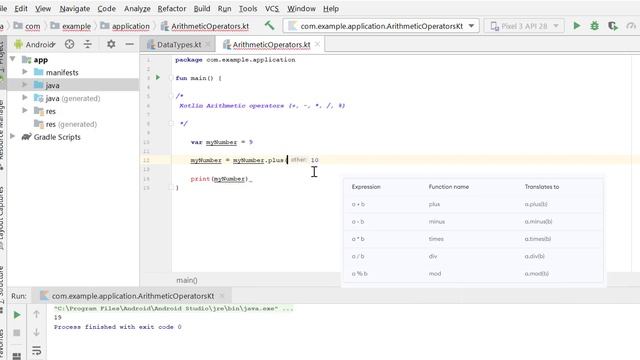The width and height of the screenshot is (640, 360).
Task: Click the gutter run arrow beside fun main
Action: 158,78
